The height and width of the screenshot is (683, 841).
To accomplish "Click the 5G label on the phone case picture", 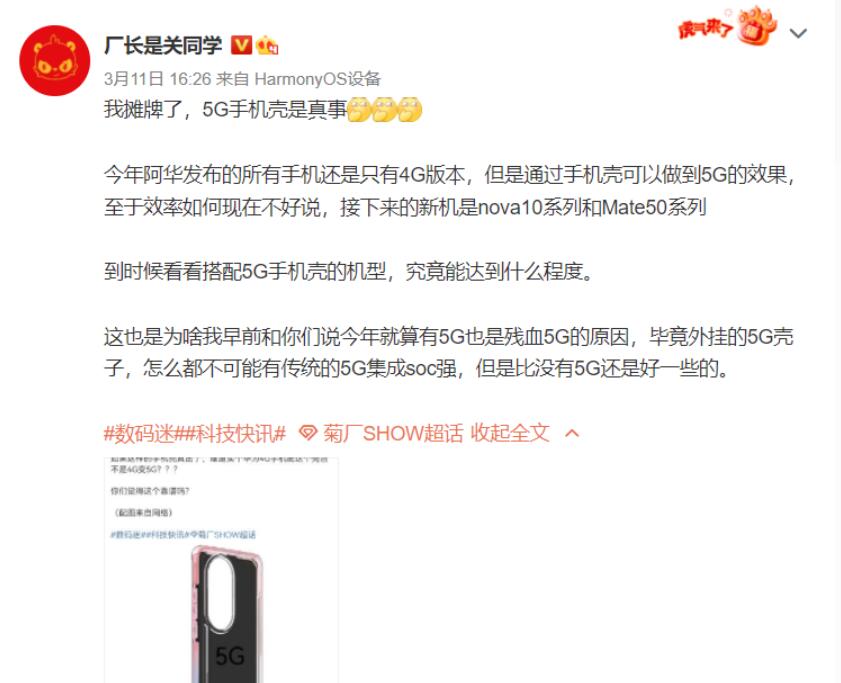I will coord(230,656).
